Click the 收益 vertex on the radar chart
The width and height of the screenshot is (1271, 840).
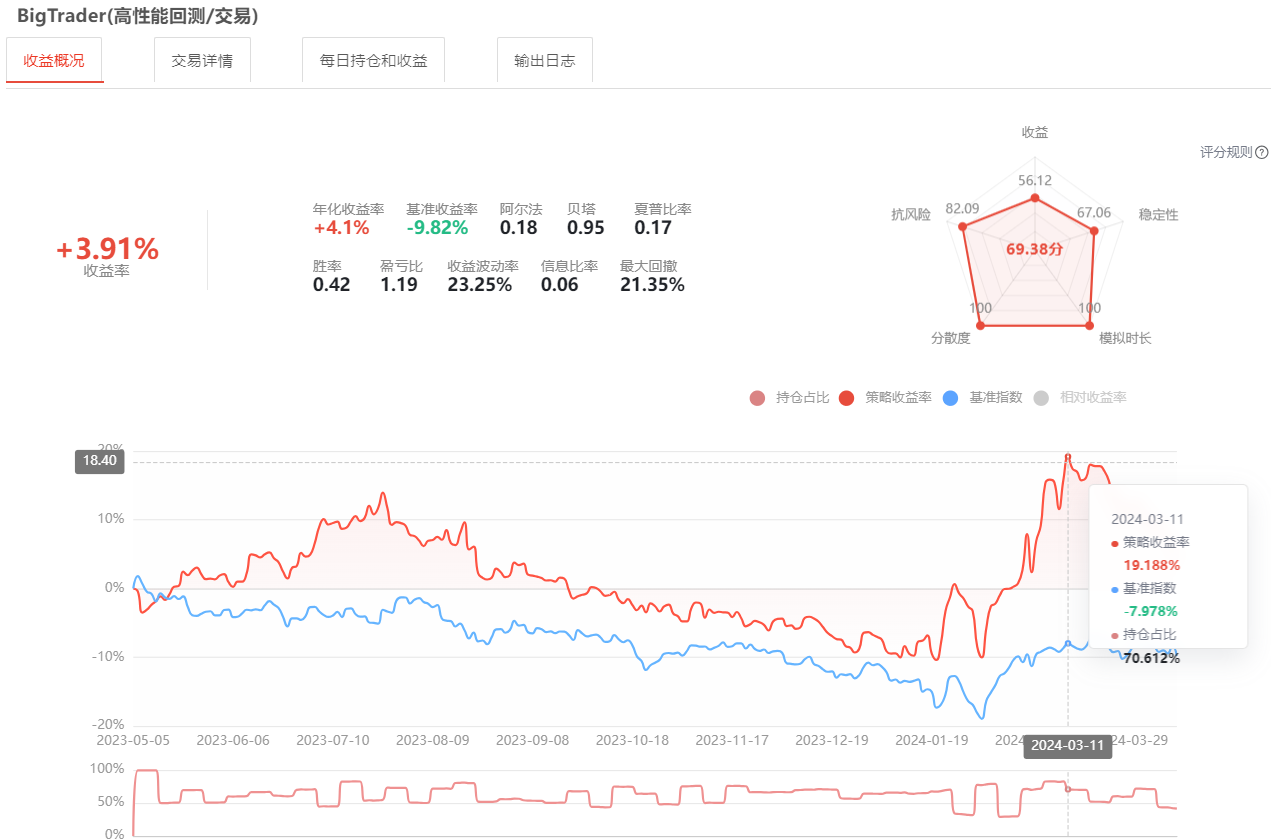coord(1035,198)
